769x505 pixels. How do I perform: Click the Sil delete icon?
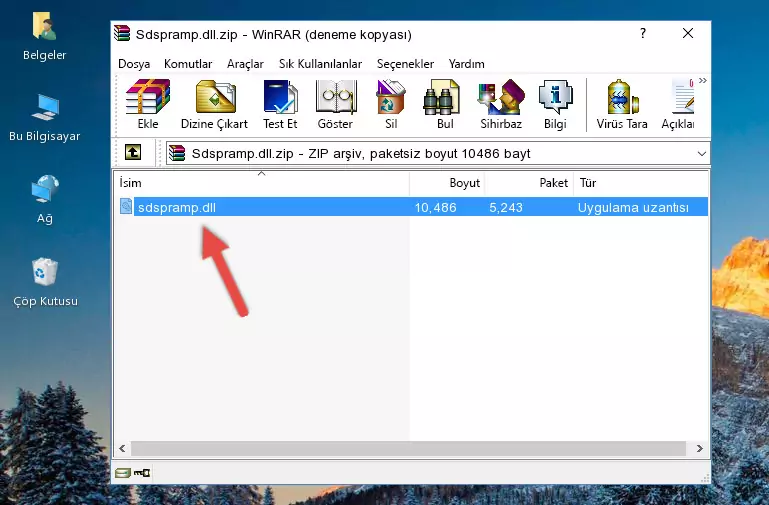pyautogui.click(x=391, y=104)
